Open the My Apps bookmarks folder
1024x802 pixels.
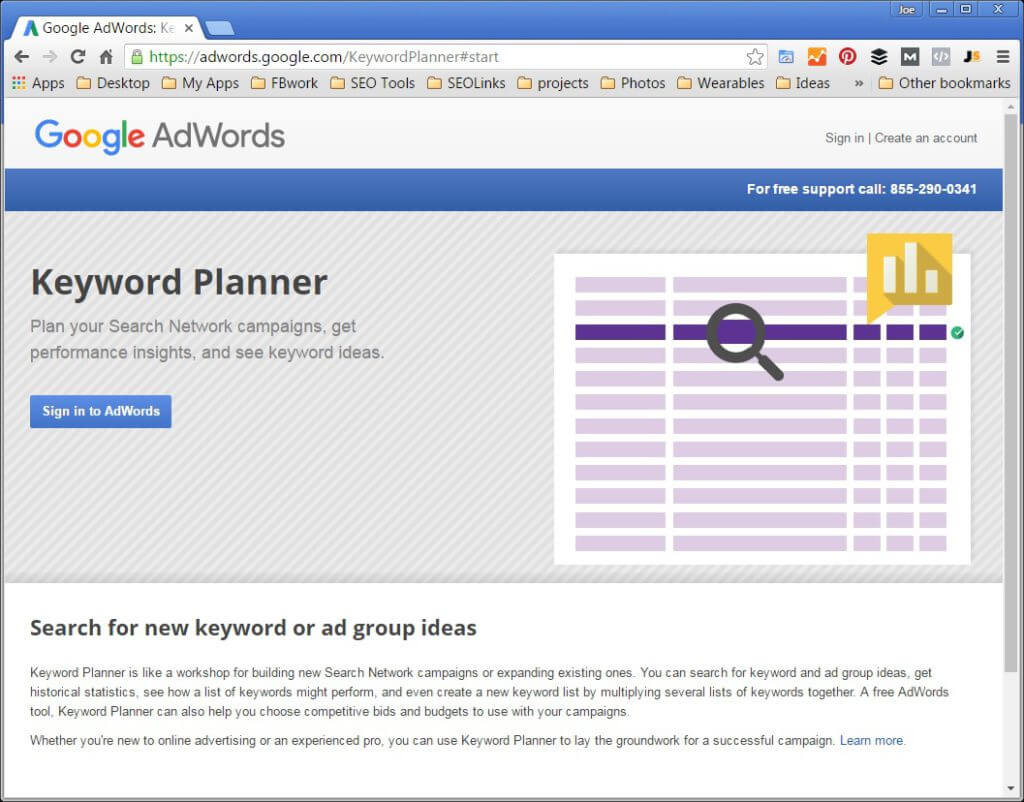(x=200, y=83)
